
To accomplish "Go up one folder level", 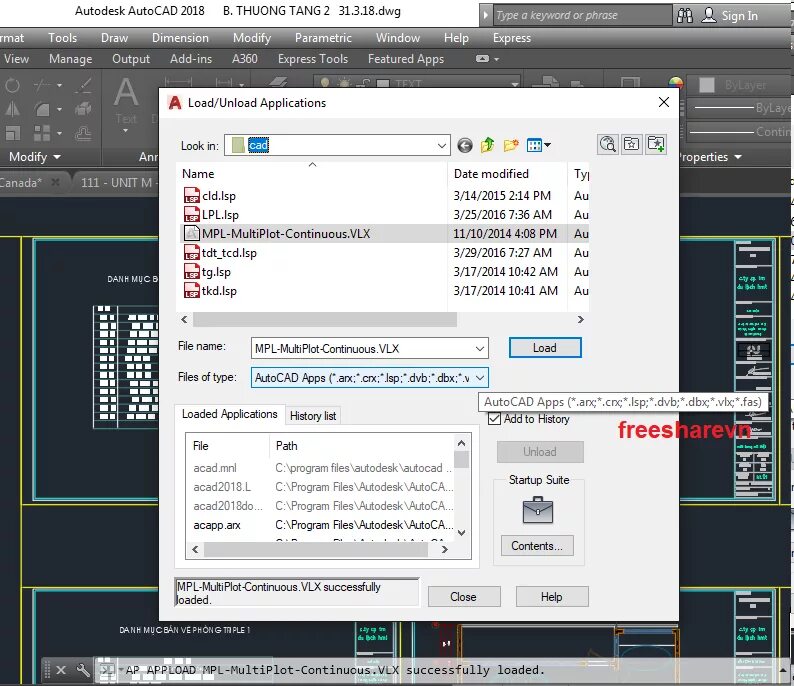I will coord(487,145).
